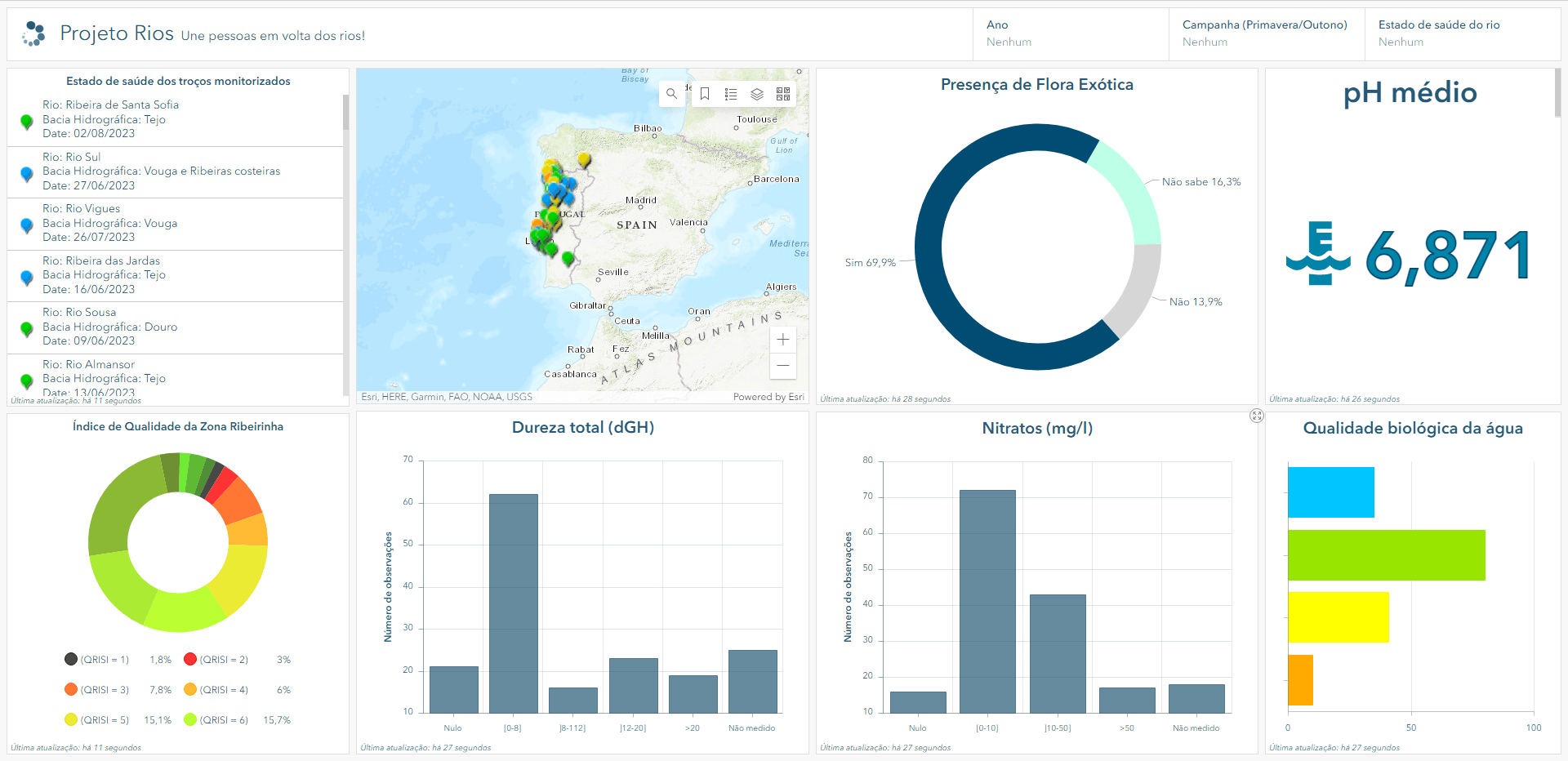The width and height of the screenshot is (1568, 761).
Task: Open the map bookmarks panel
Action: tap(705, 94)
